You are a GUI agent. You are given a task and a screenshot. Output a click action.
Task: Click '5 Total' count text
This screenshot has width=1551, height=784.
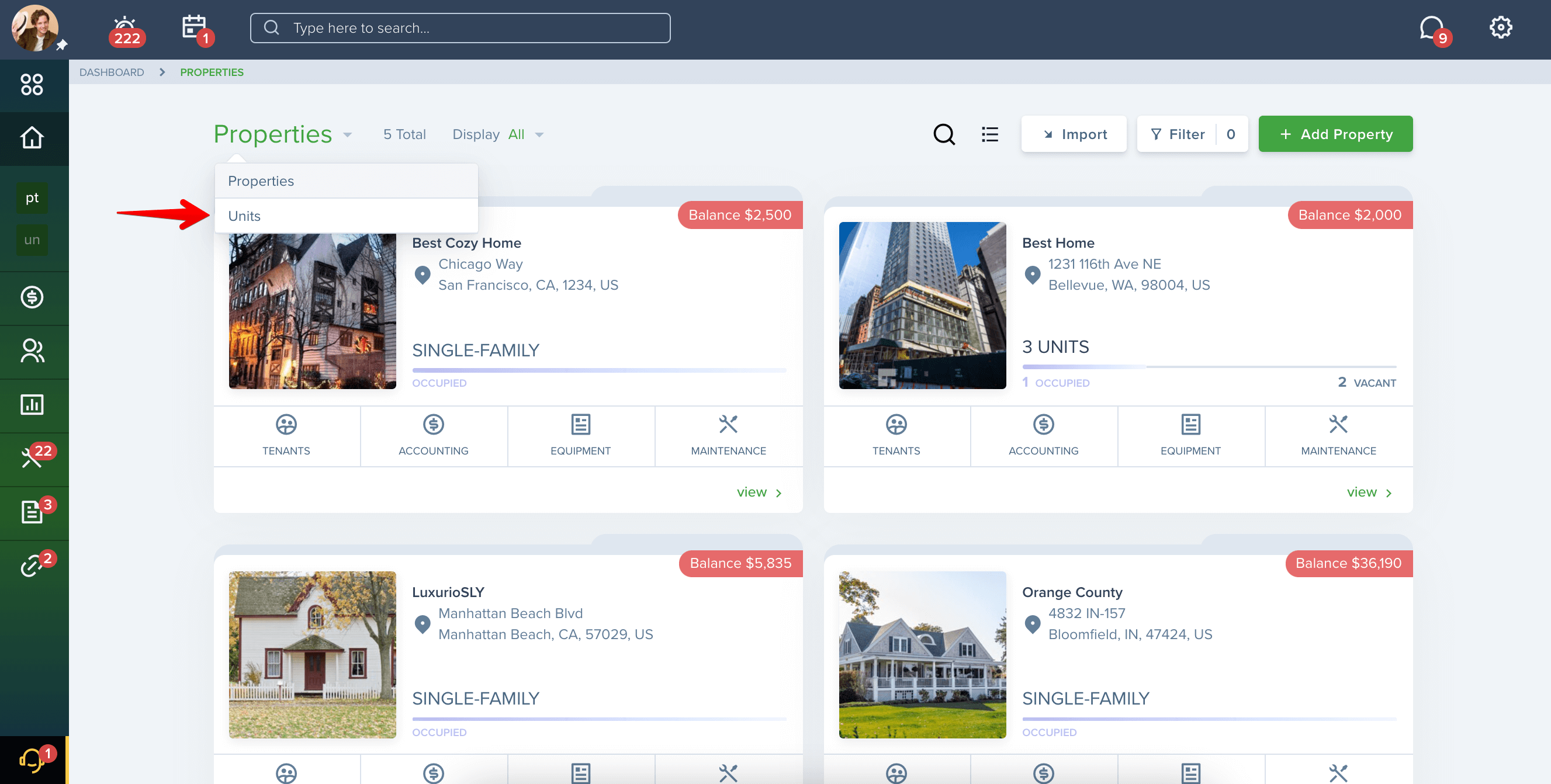click(x=404, y=134)
